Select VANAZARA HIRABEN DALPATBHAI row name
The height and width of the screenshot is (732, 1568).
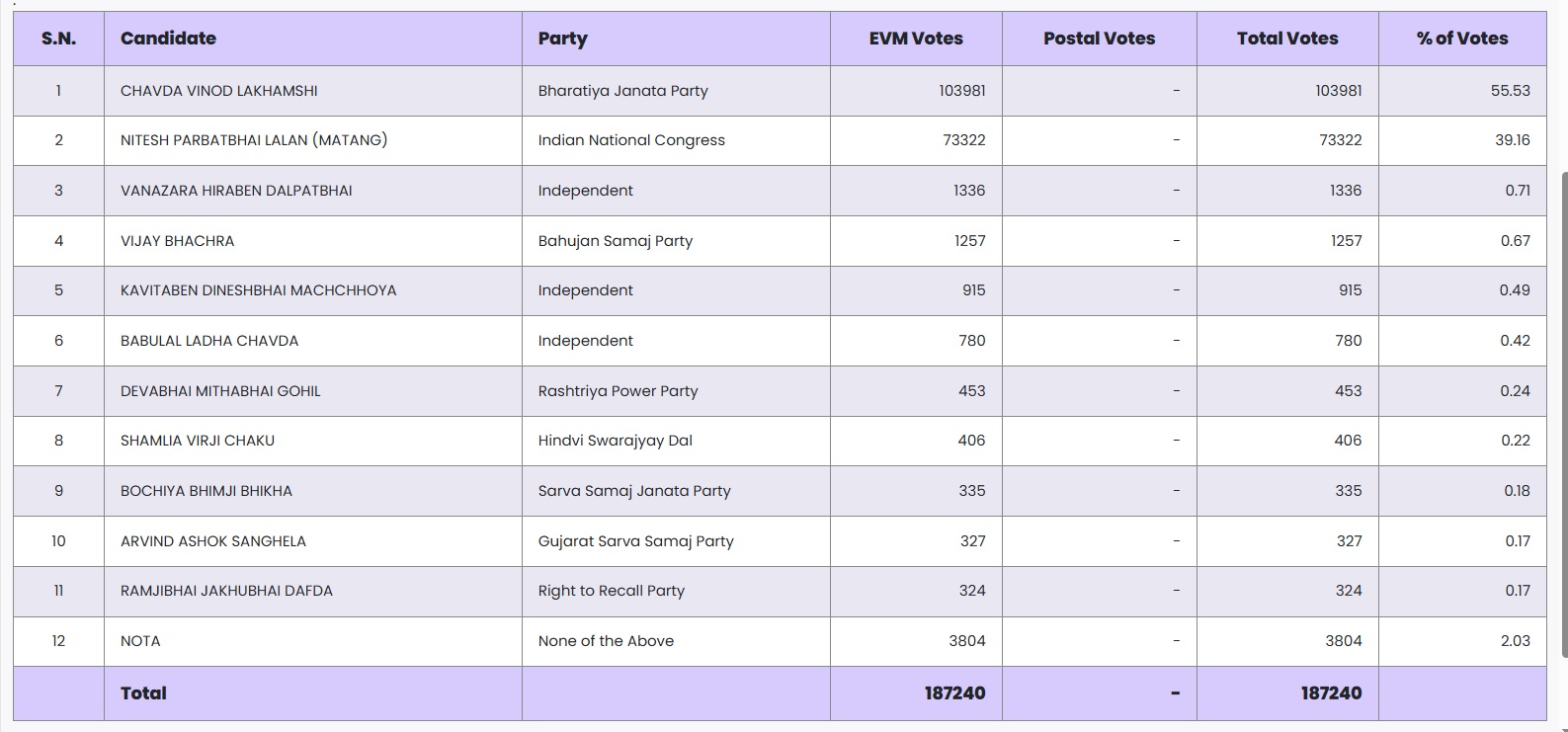coord(236,191)
